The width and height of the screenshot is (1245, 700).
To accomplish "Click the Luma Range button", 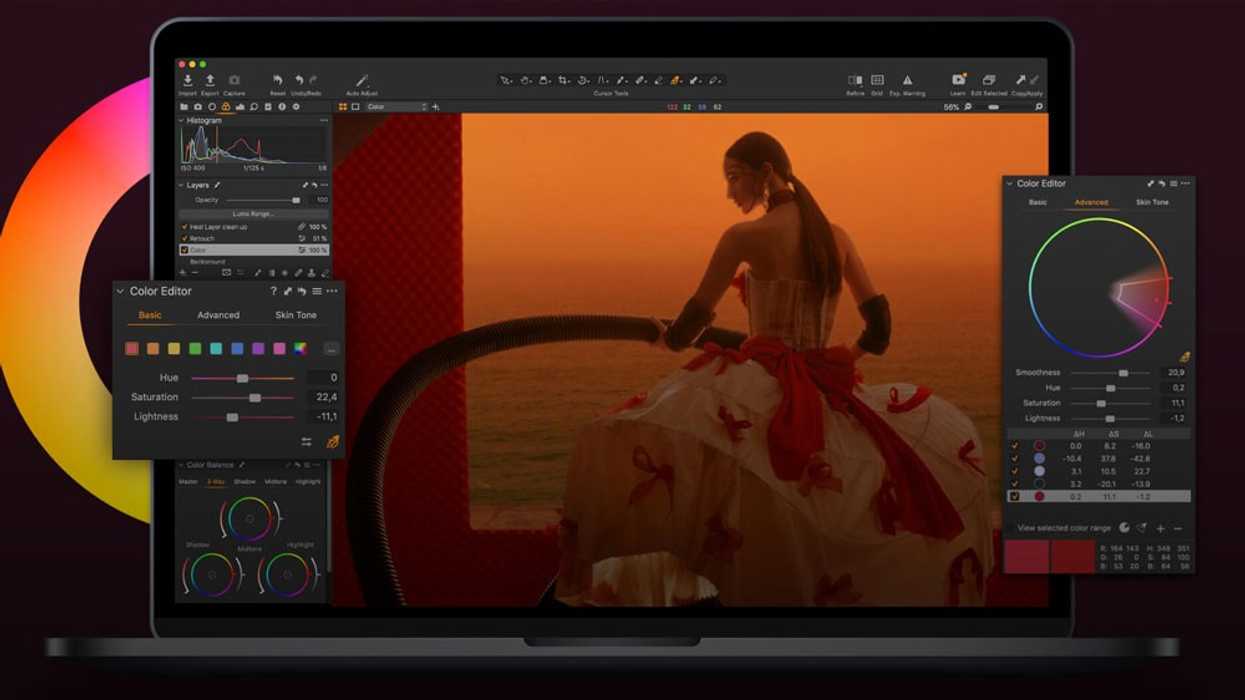I will pyautogui.click(x=253, y=213).
